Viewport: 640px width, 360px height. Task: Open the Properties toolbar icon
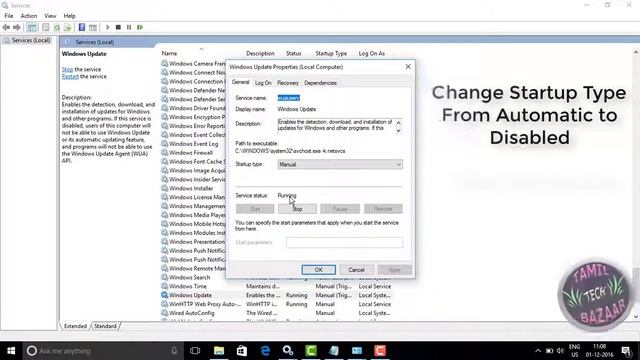(x=46, y=27)
